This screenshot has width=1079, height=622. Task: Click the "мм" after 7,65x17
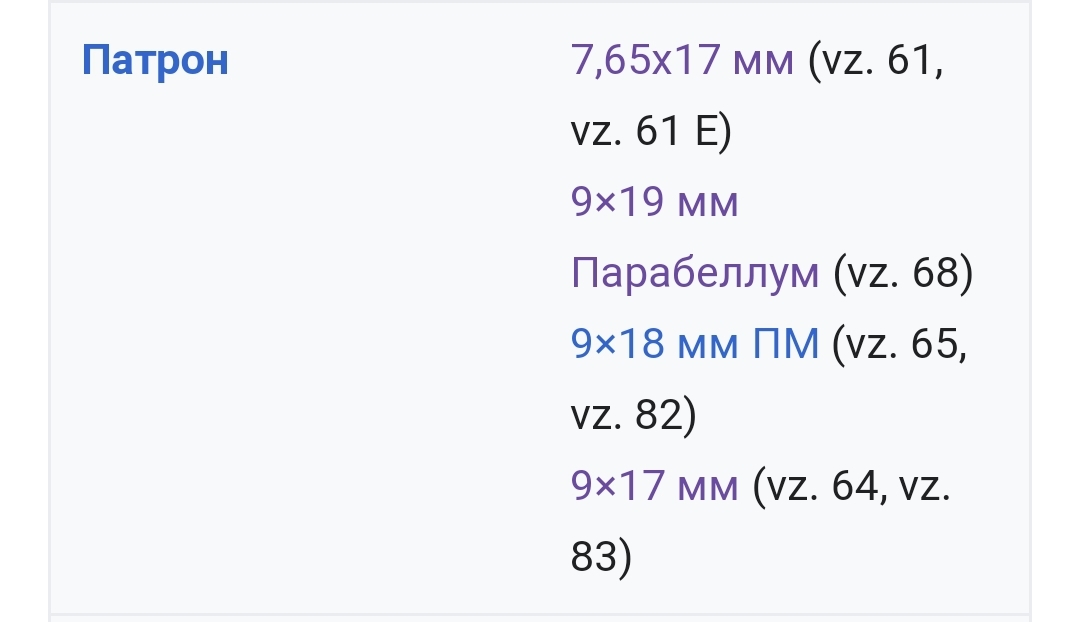[763, 61]
